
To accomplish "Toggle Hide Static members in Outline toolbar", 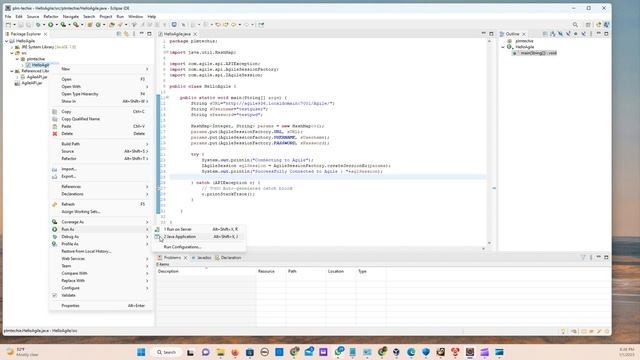I will coord(568,34).
